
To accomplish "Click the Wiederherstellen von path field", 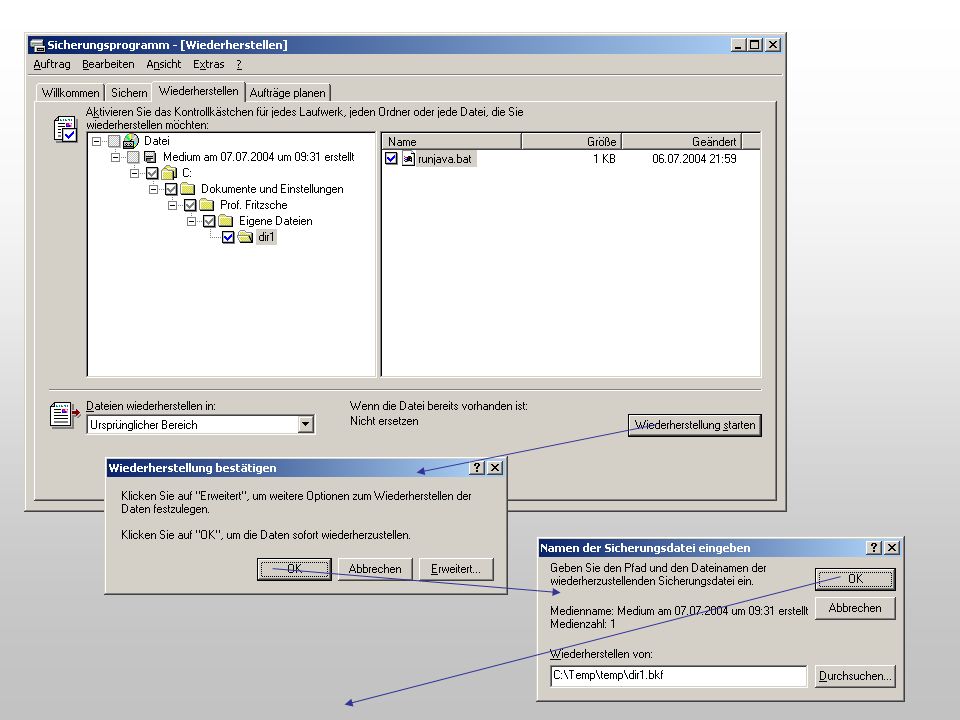I will coord(678,675).
